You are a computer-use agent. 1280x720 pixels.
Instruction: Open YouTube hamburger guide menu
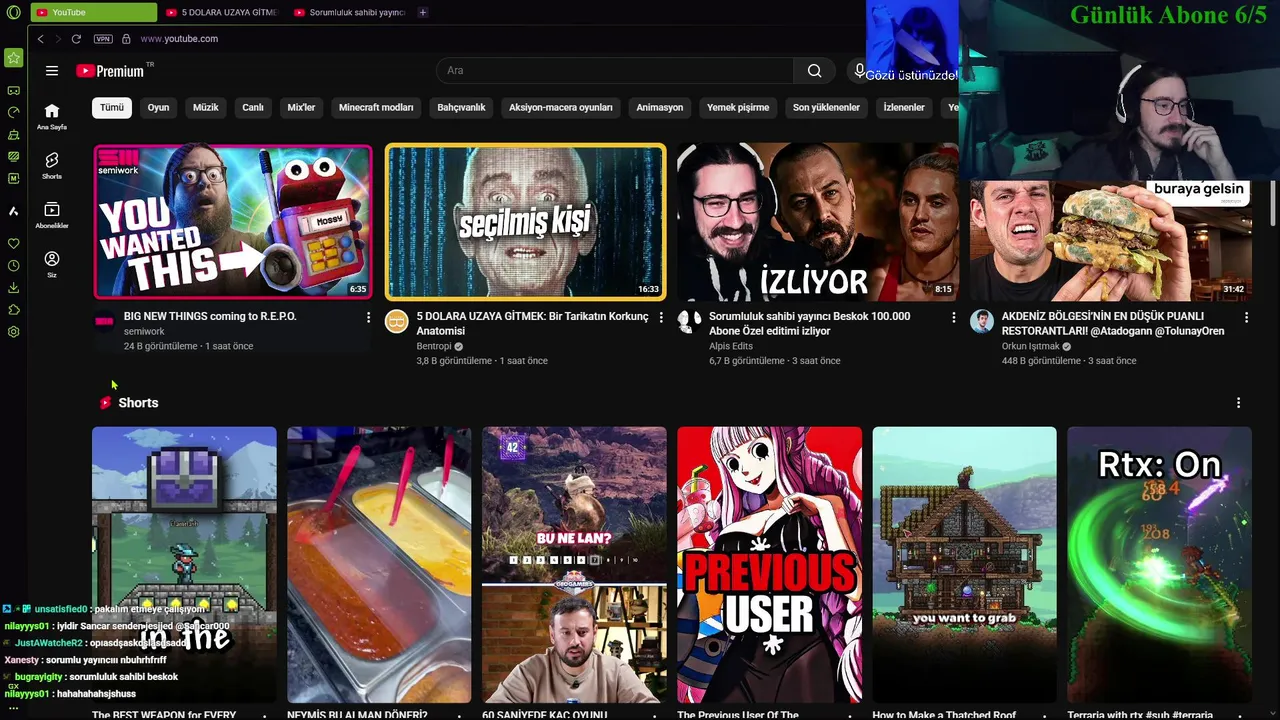(x=52, y=71)
